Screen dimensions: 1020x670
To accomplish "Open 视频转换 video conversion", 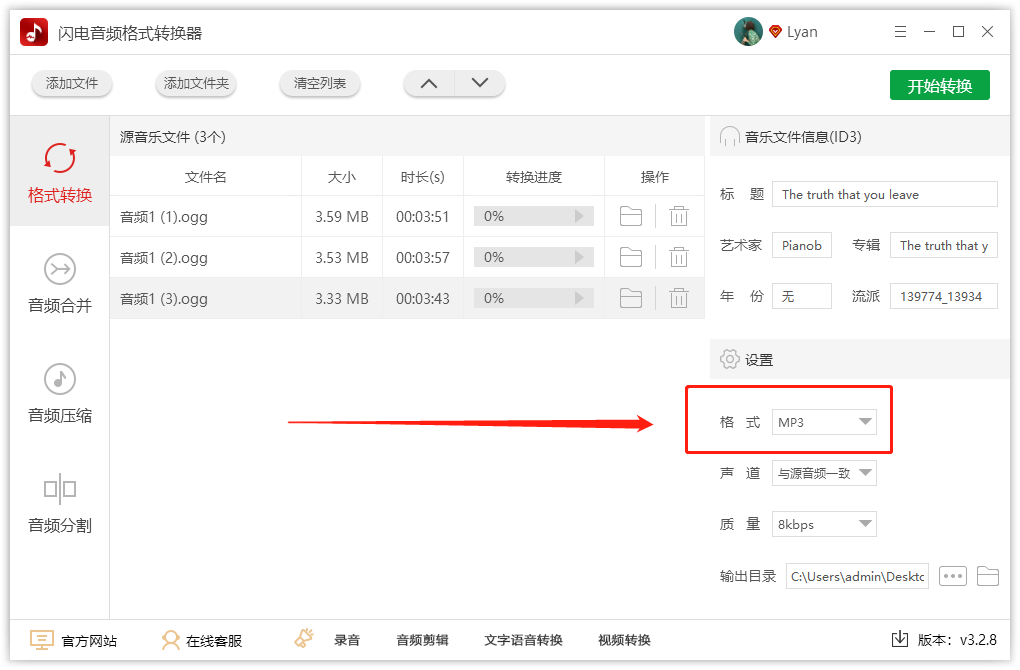I will click(x=624, y=640).
